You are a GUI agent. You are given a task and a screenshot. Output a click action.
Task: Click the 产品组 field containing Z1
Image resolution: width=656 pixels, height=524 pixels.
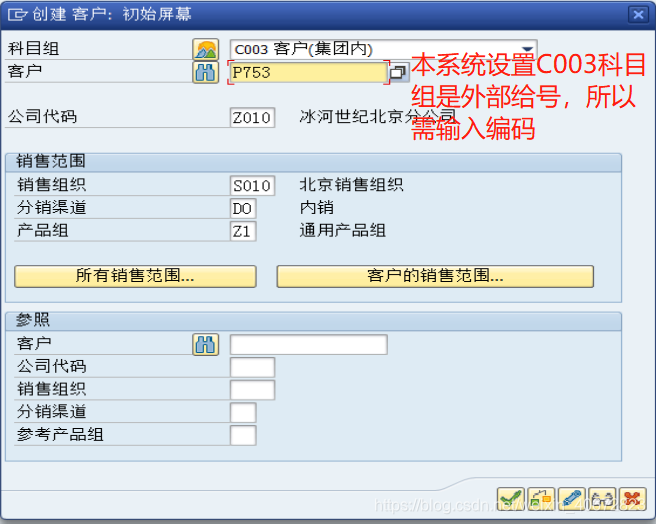click(x=243, y=231)
